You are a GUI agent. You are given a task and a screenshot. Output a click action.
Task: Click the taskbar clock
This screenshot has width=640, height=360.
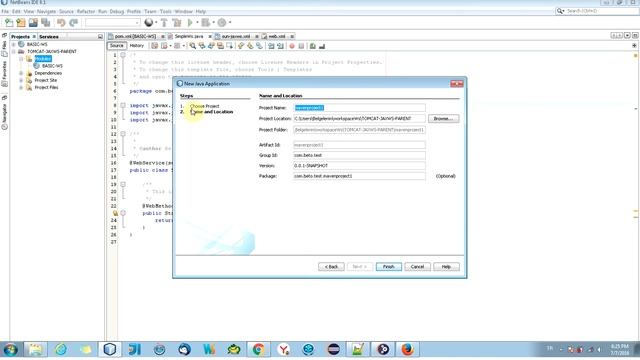point(620,349)
